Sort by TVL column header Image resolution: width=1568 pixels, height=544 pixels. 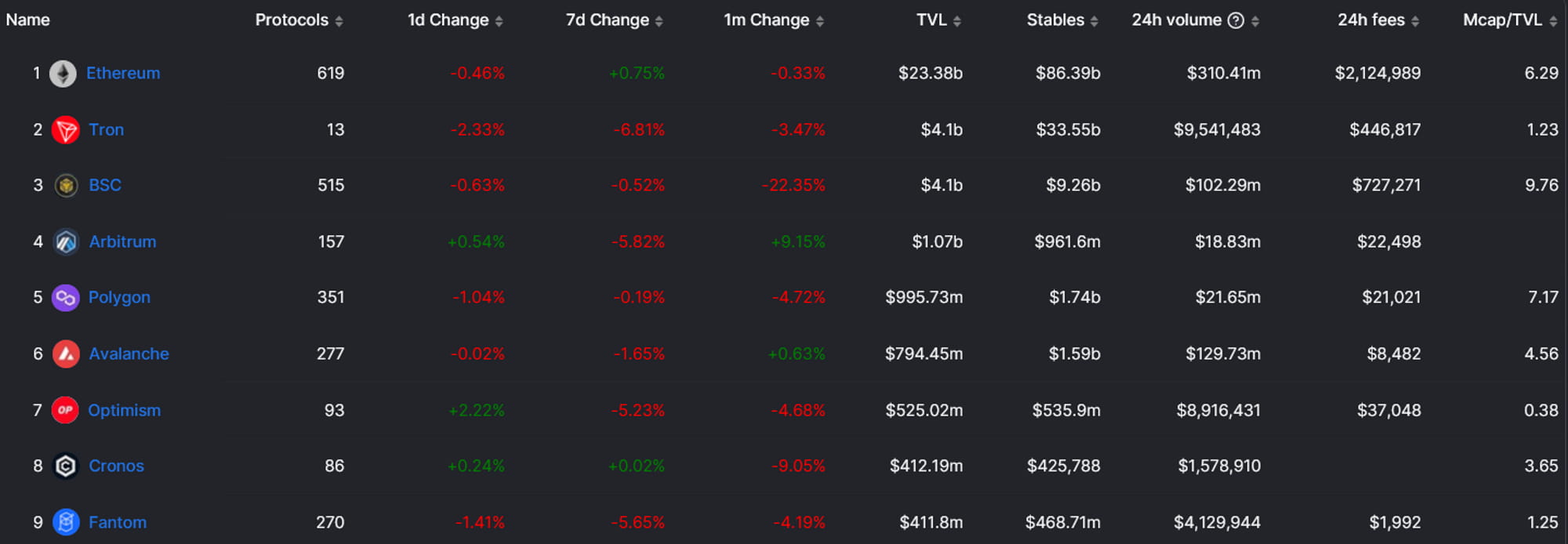pos(938,20)
